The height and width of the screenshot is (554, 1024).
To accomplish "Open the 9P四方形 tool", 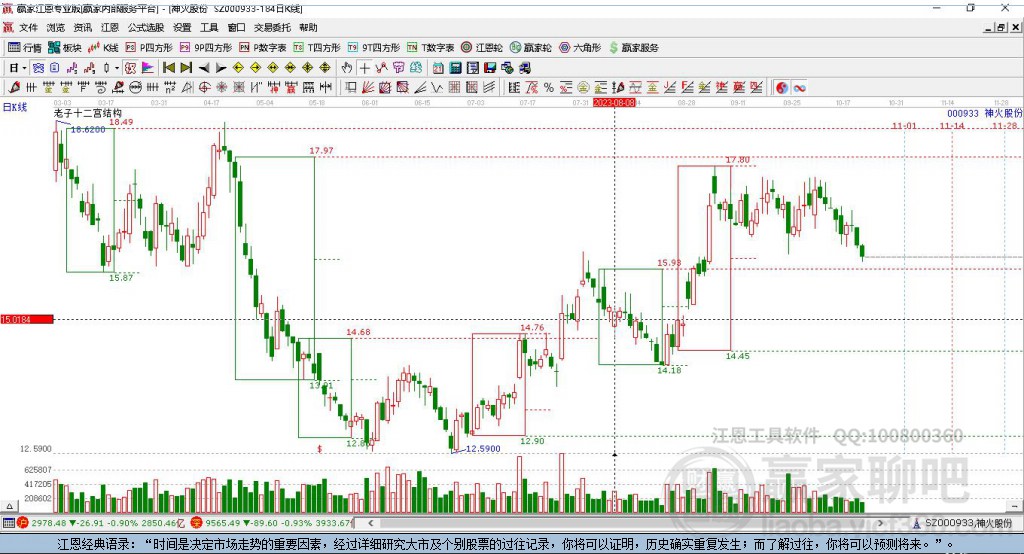I will click(206, 48).
